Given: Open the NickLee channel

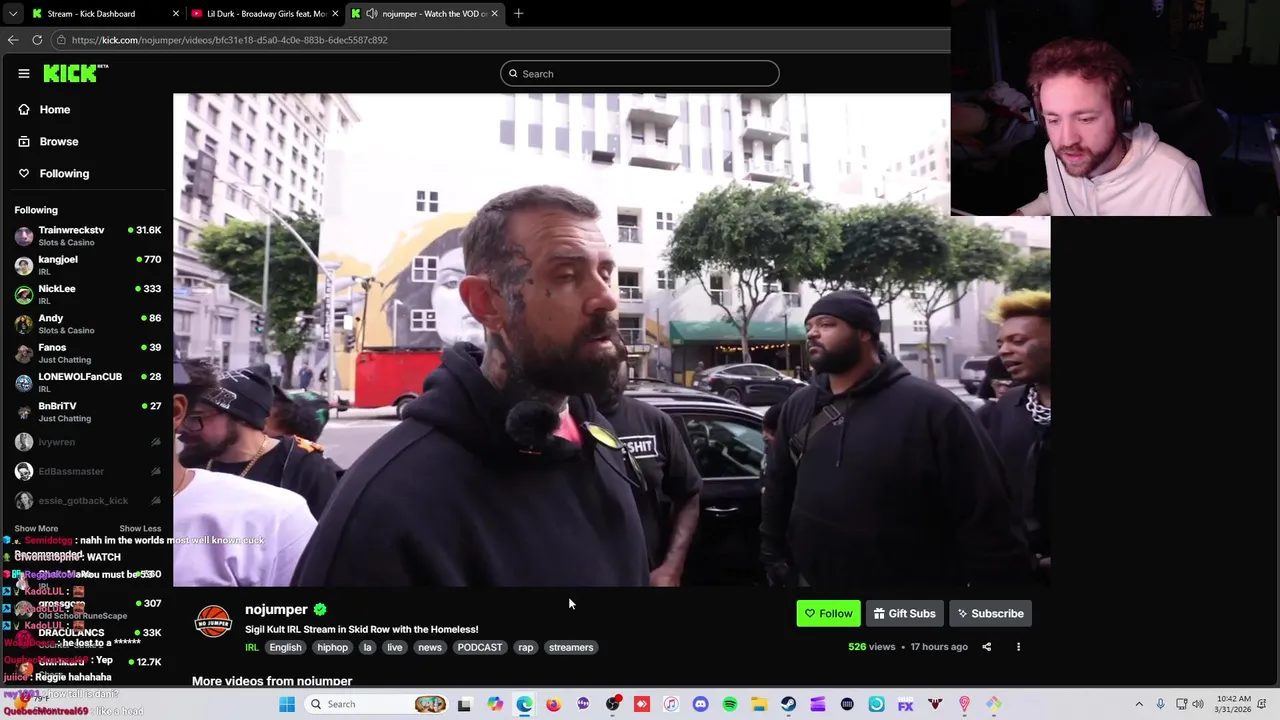Looking at the screenshot, I should 88,294.
